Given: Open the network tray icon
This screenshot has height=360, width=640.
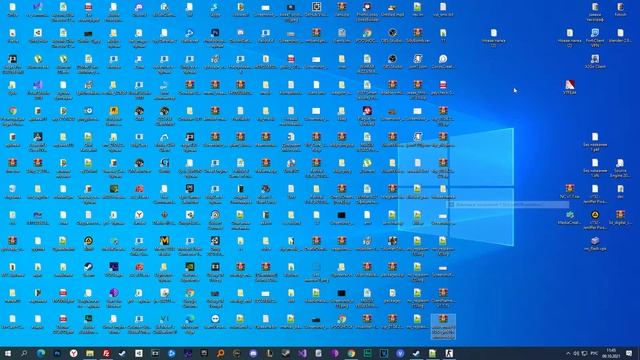Looking at the screenshot, I should [584, 353].
